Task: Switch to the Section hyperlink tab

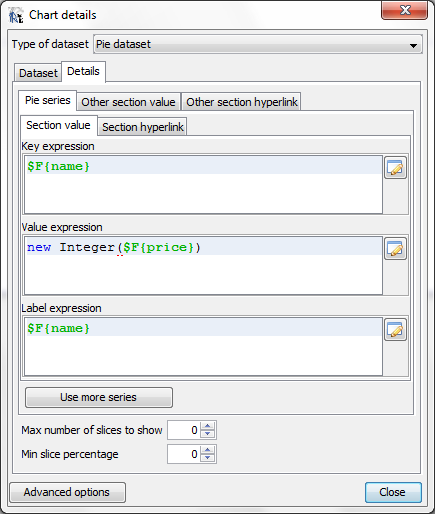Action: point(143,127)
